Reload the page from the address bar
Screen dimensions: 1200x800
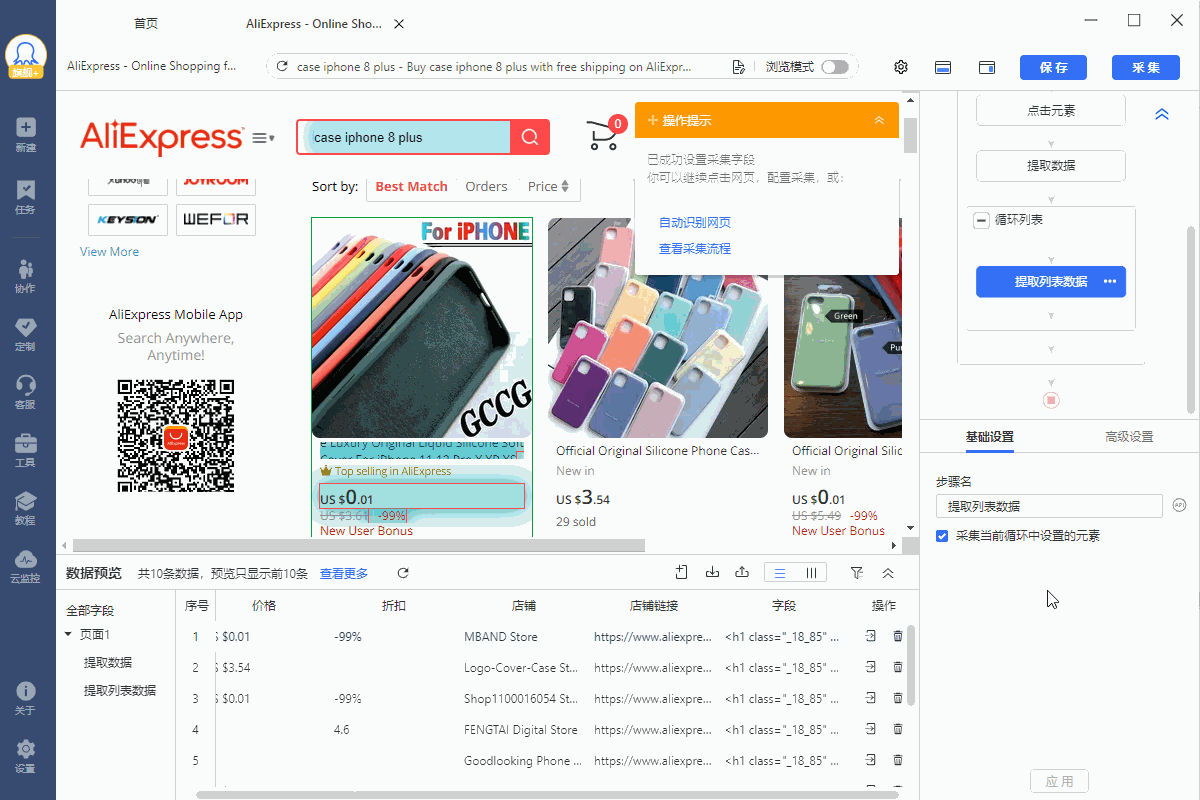click(x=282, y=67)
